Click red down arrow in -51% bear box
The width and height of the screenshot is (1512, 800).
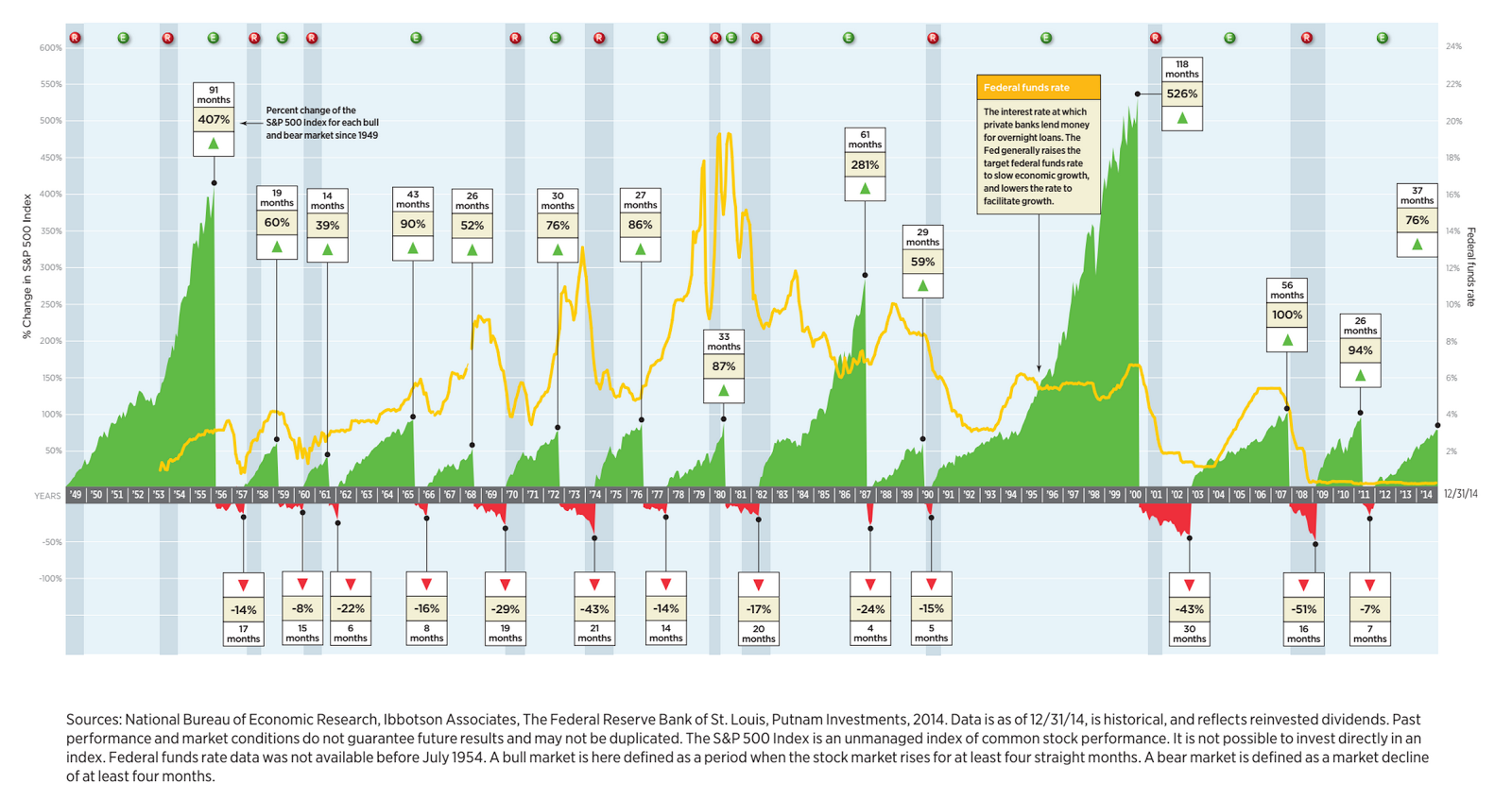click(1304, 585)
